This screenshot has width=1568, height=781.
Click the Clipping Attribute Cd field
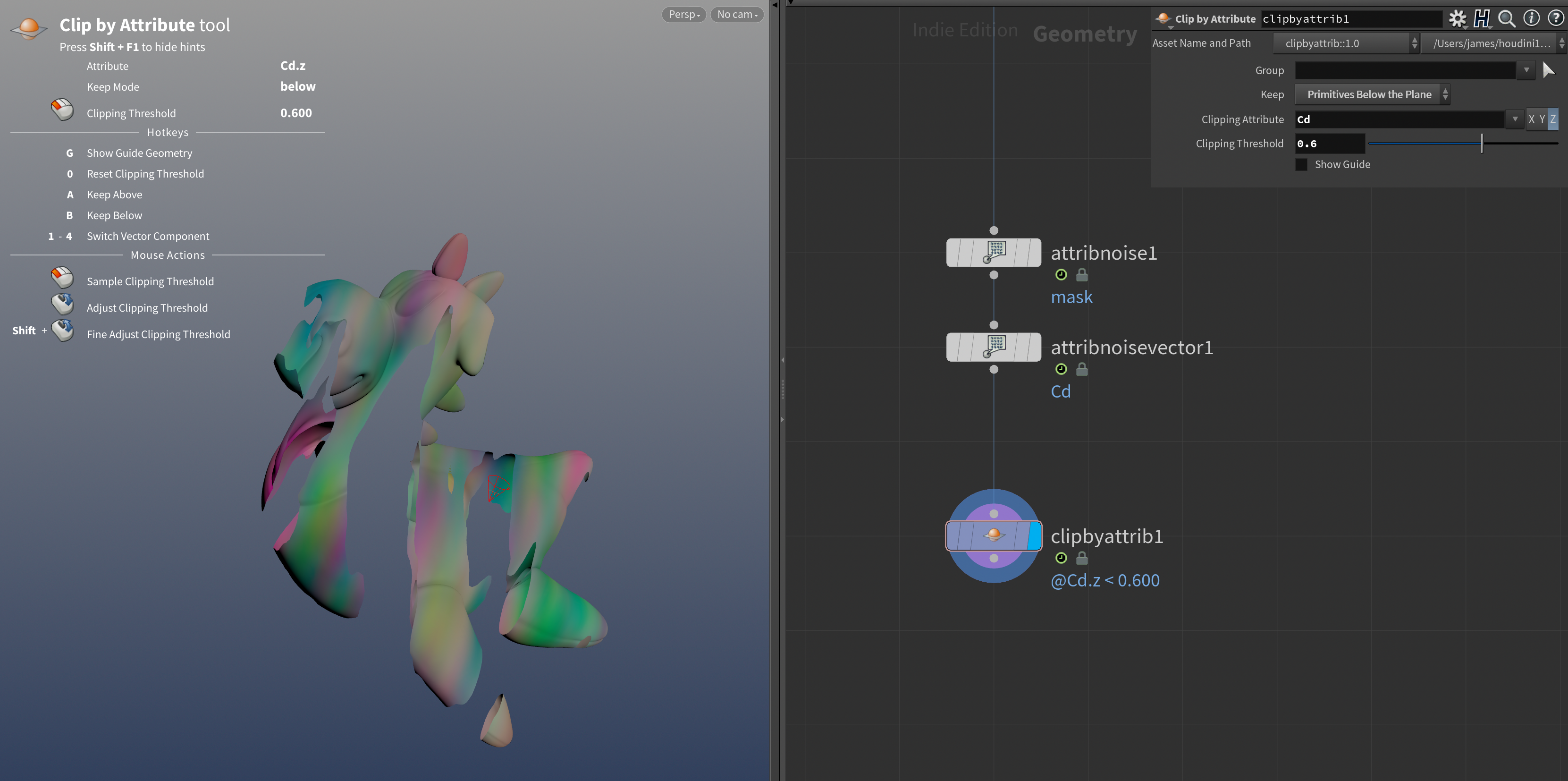[1399, 119]
